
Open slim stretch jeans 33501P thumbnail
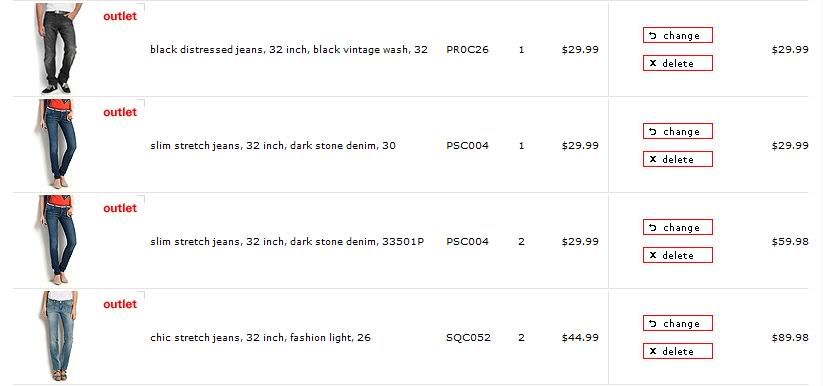pyautogui.click(x=58, y=240)
